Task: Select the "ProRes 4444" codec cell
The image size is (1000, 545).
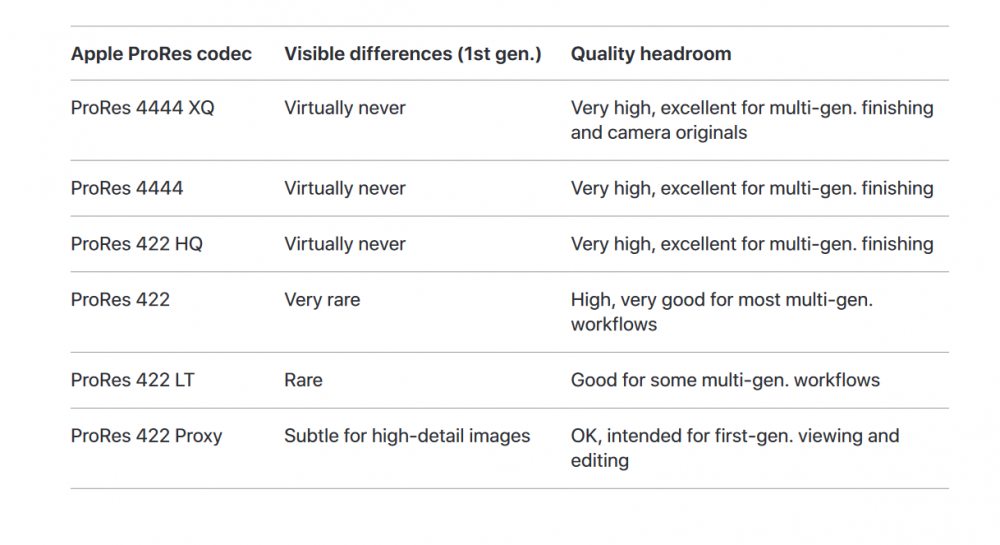Action: [x=127, y=188]
